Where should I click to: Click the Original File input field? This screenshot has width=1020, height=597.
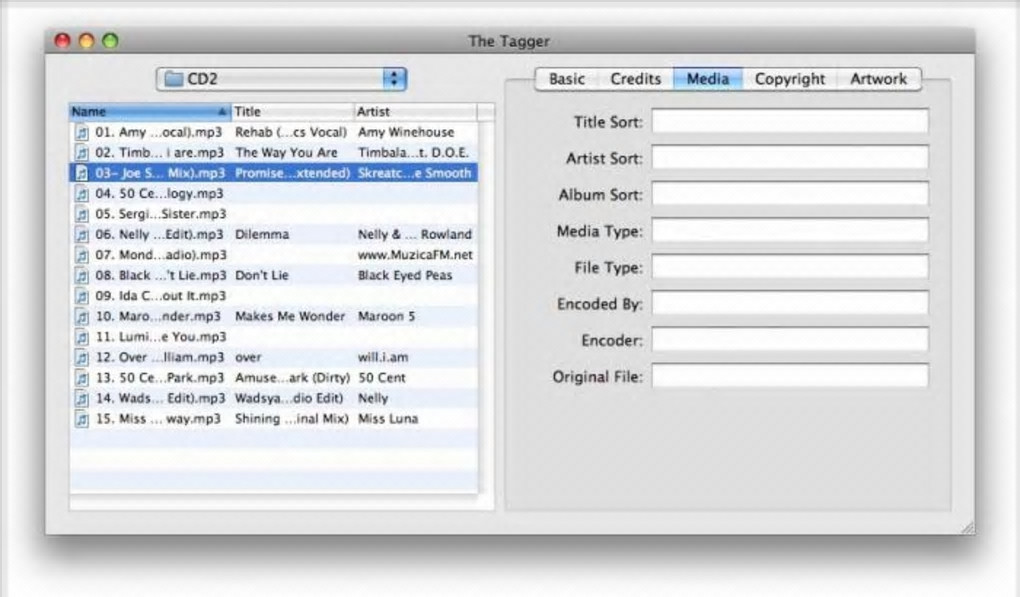[790, 376]
